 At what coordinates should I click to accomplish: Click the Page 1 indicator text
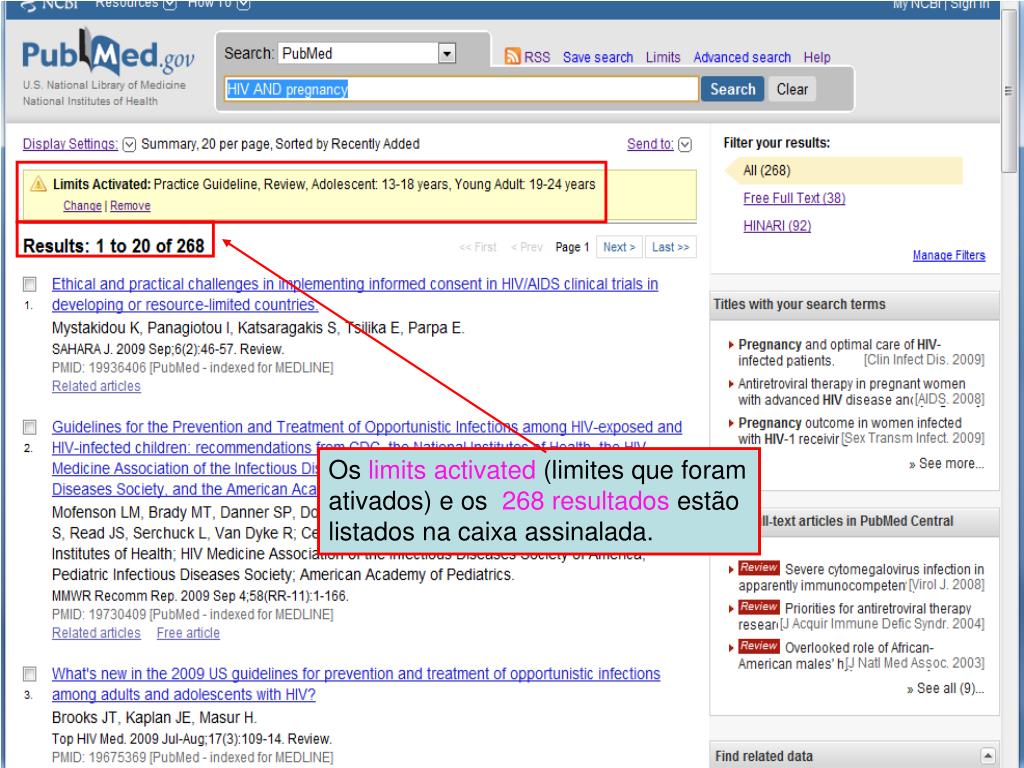[x=572, y=247]
